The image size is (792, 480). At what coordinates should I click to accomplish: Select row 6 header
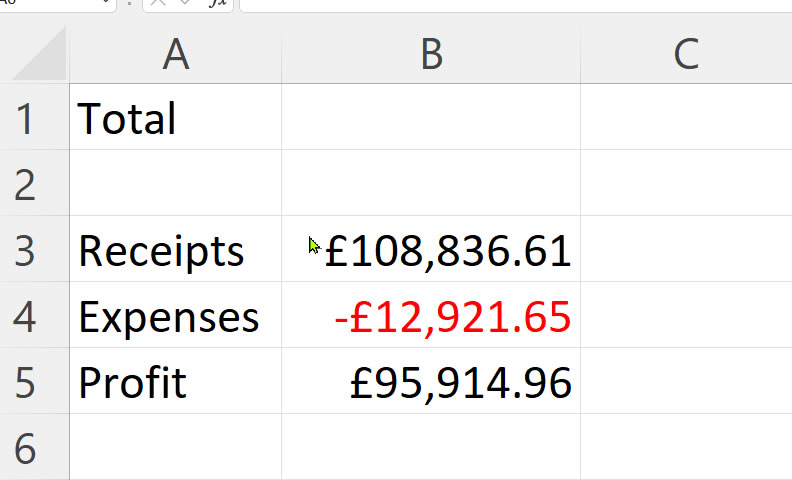(34, 447)
